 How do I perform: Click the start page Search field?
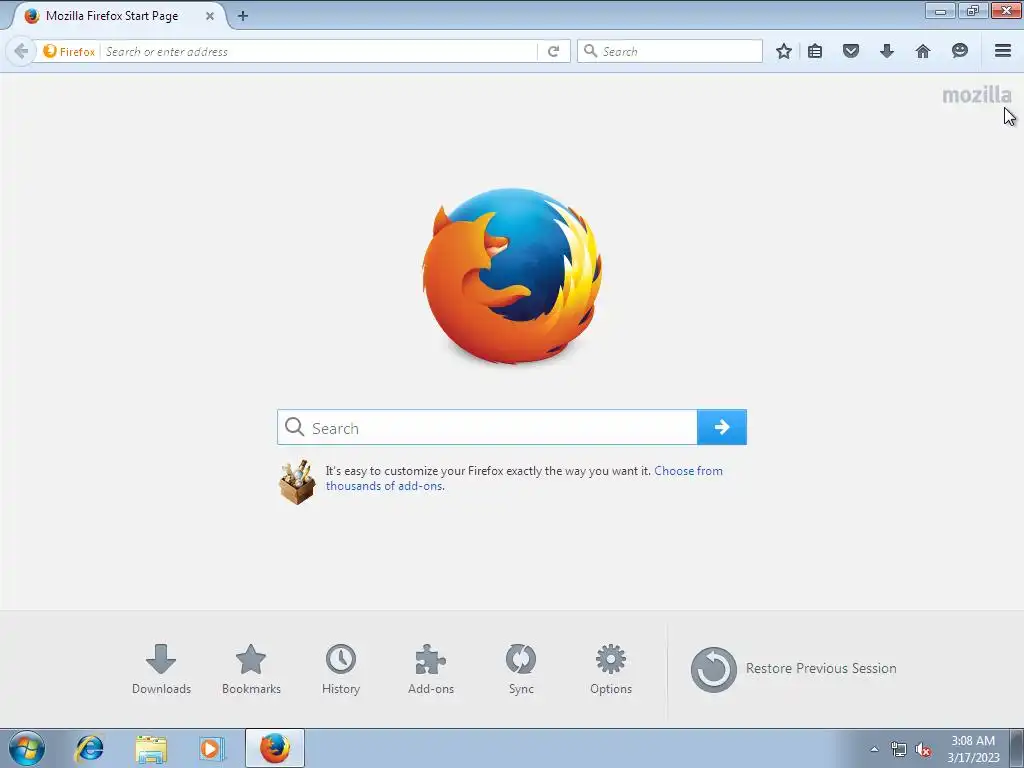point(487,427)
